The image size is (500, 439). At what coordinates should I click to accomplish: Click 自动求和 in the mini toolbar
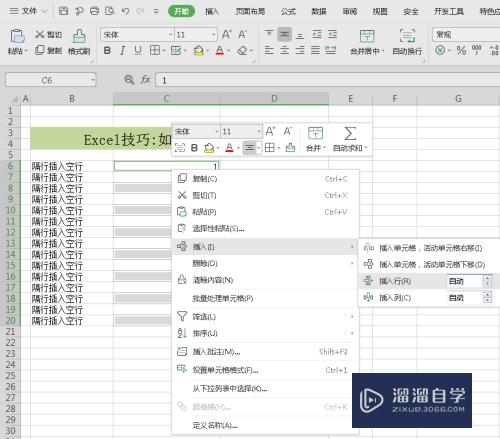[x=350, y=139]
